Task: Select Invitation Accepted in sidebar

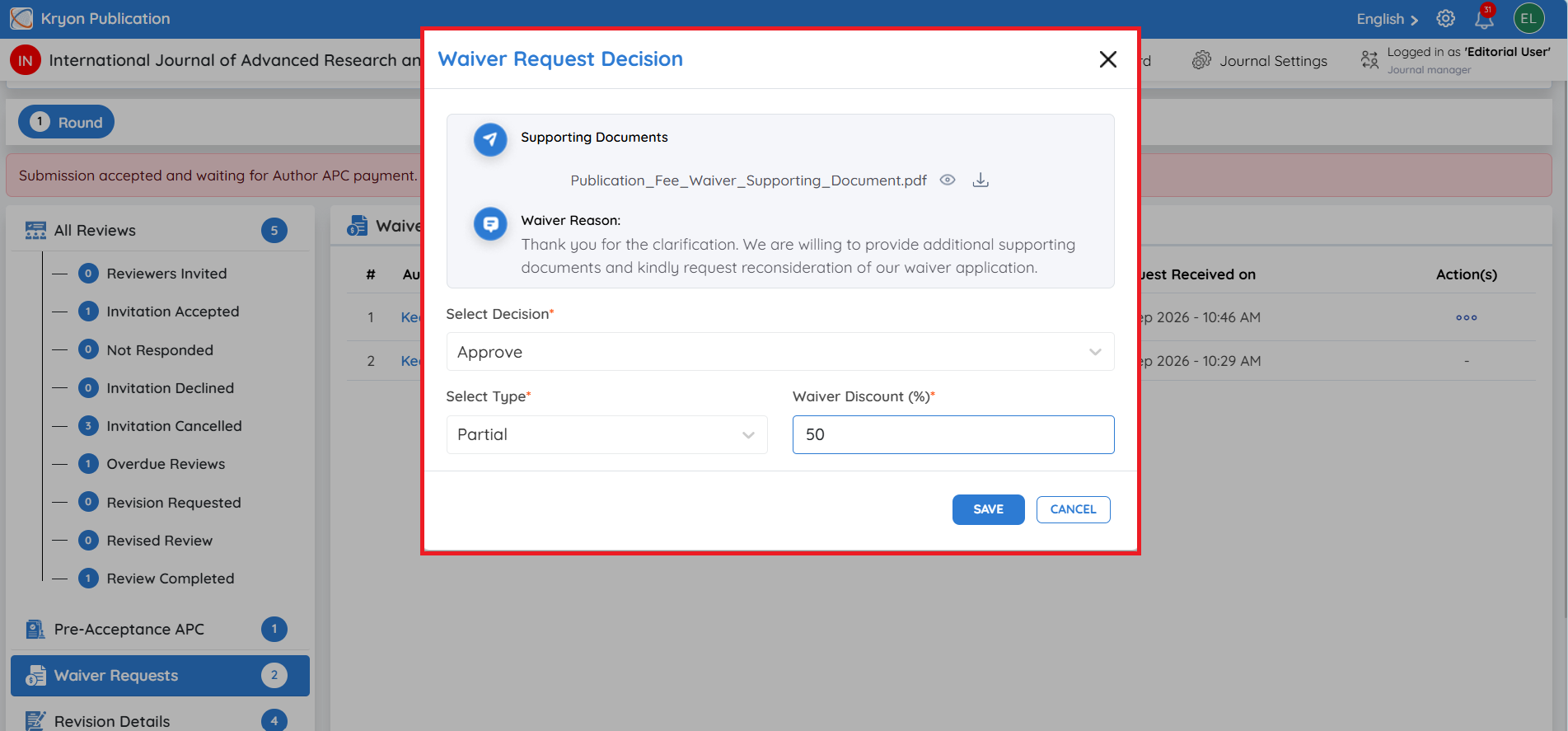Action: tap(173, 312)
